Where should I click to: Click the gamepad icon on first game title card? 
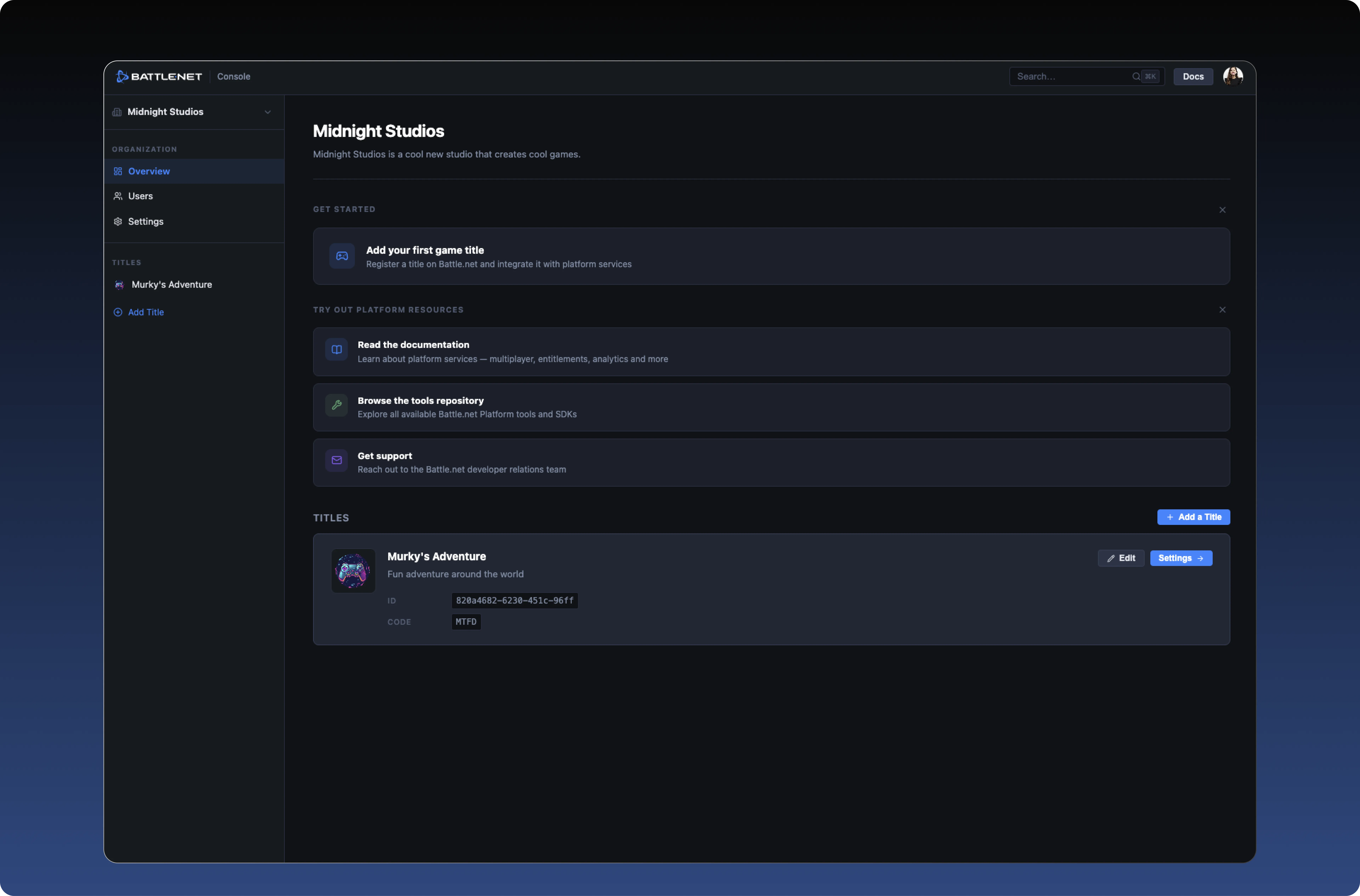(x=342, y=256)
